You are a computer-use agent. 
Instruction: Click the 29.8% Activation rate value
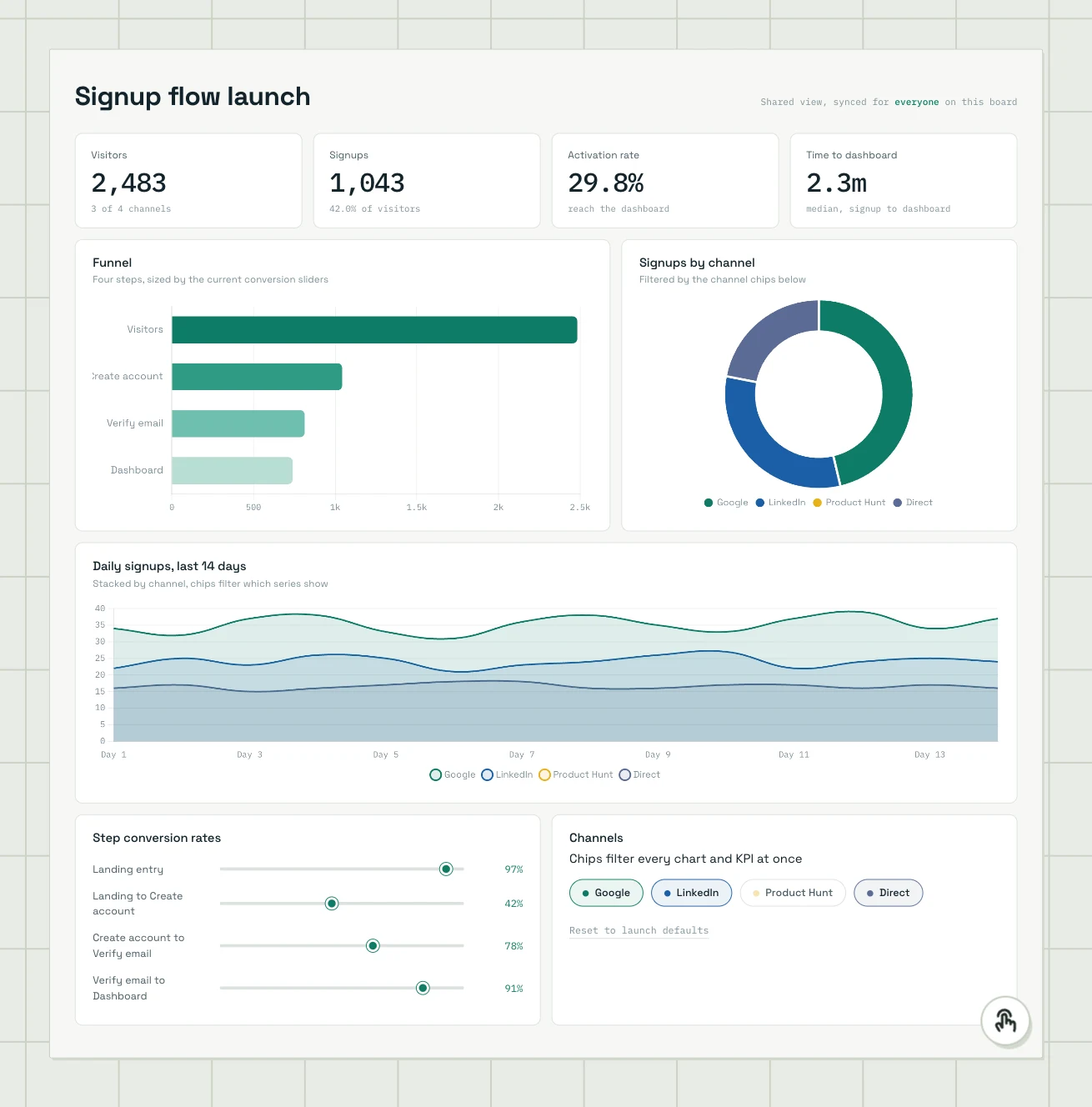click(x=606, y=183)
